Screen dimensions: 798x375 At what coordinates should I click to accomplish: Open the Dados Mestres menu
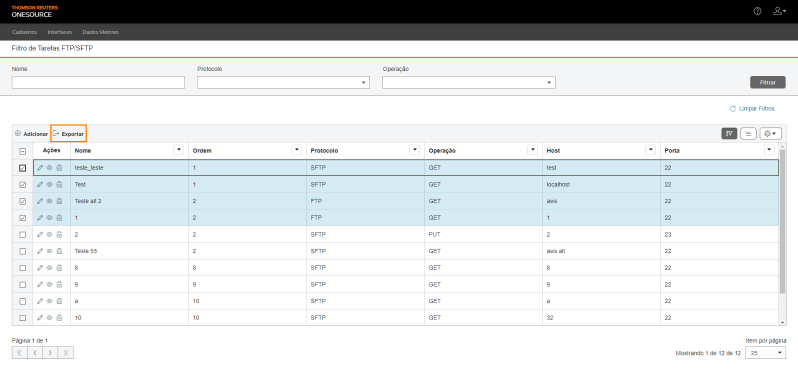click(x=100, y=32)
